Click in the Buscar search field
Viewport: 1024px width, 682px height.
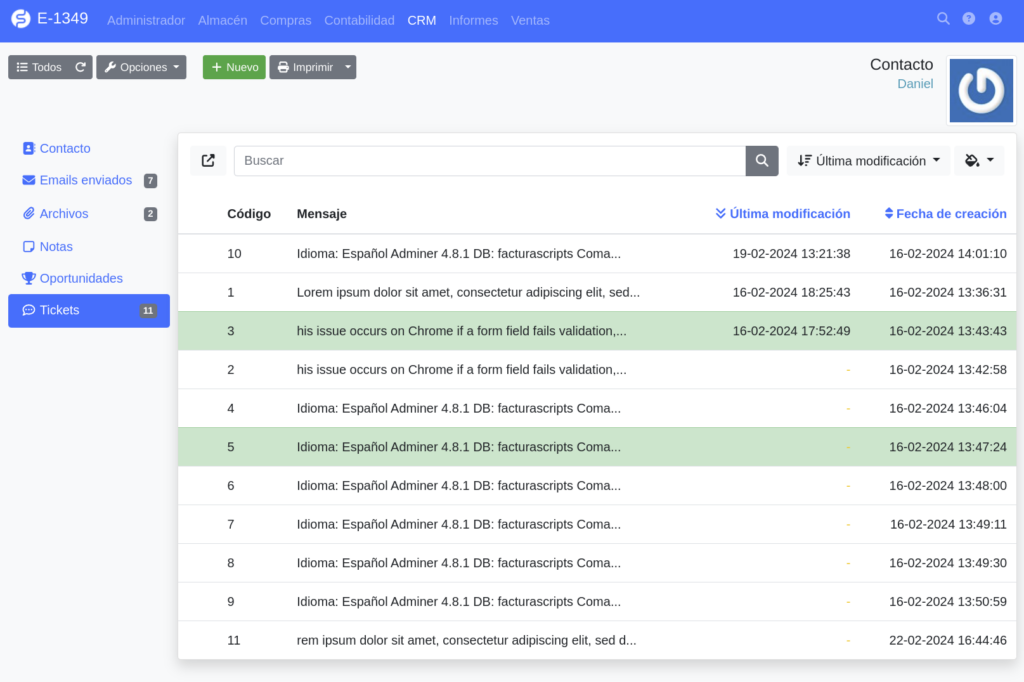[489, 161]
